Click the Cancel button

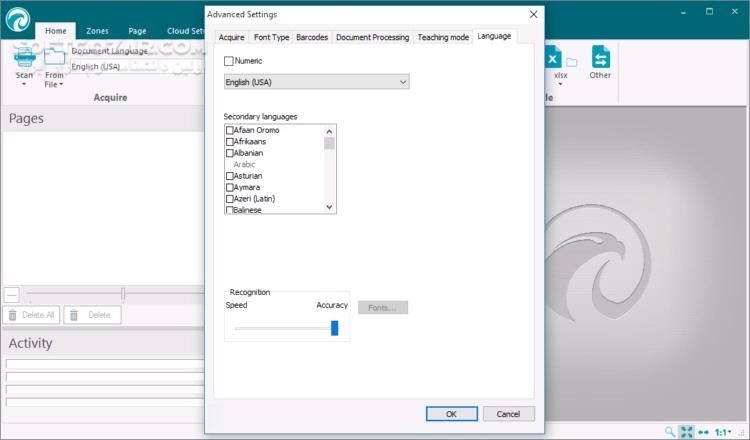tap(509, 414)
